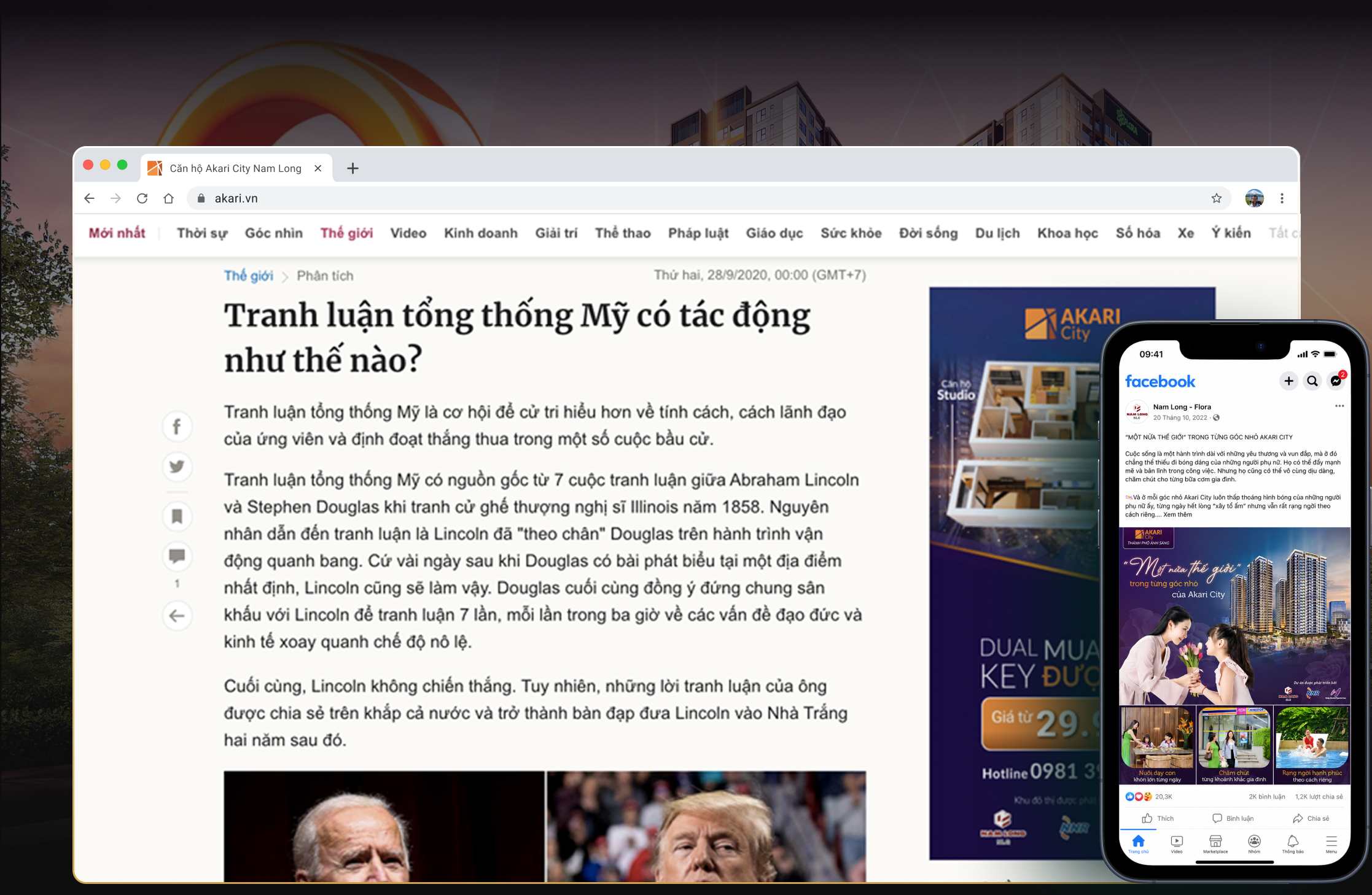Open the main Akari City post image
The width and height of the screenshot is (1372, 895).
pyautogui.click(x=1234, y=616)
